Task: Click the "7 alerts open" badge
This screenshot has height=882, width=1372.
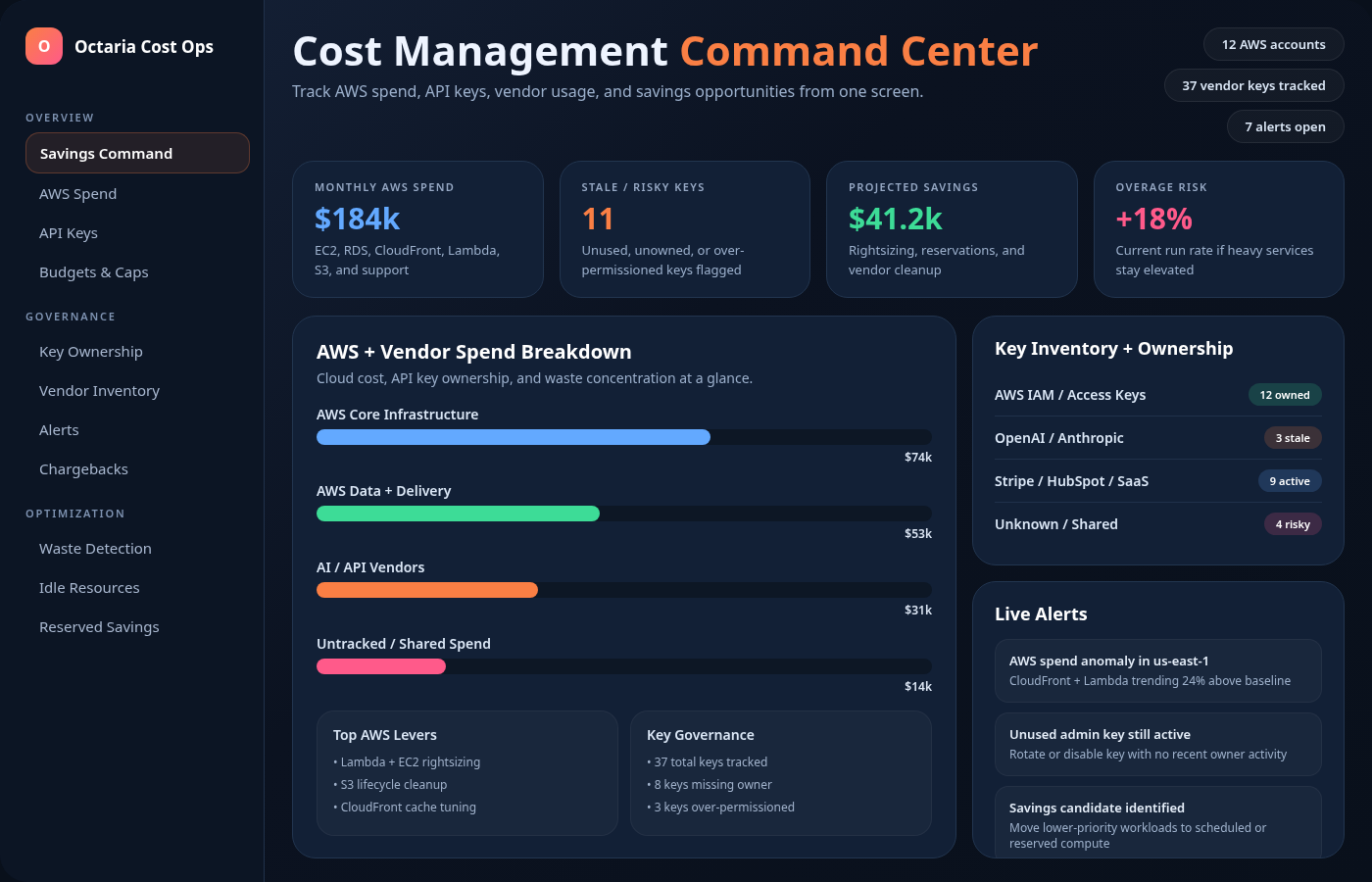Action: click(x=1285, y=126)
